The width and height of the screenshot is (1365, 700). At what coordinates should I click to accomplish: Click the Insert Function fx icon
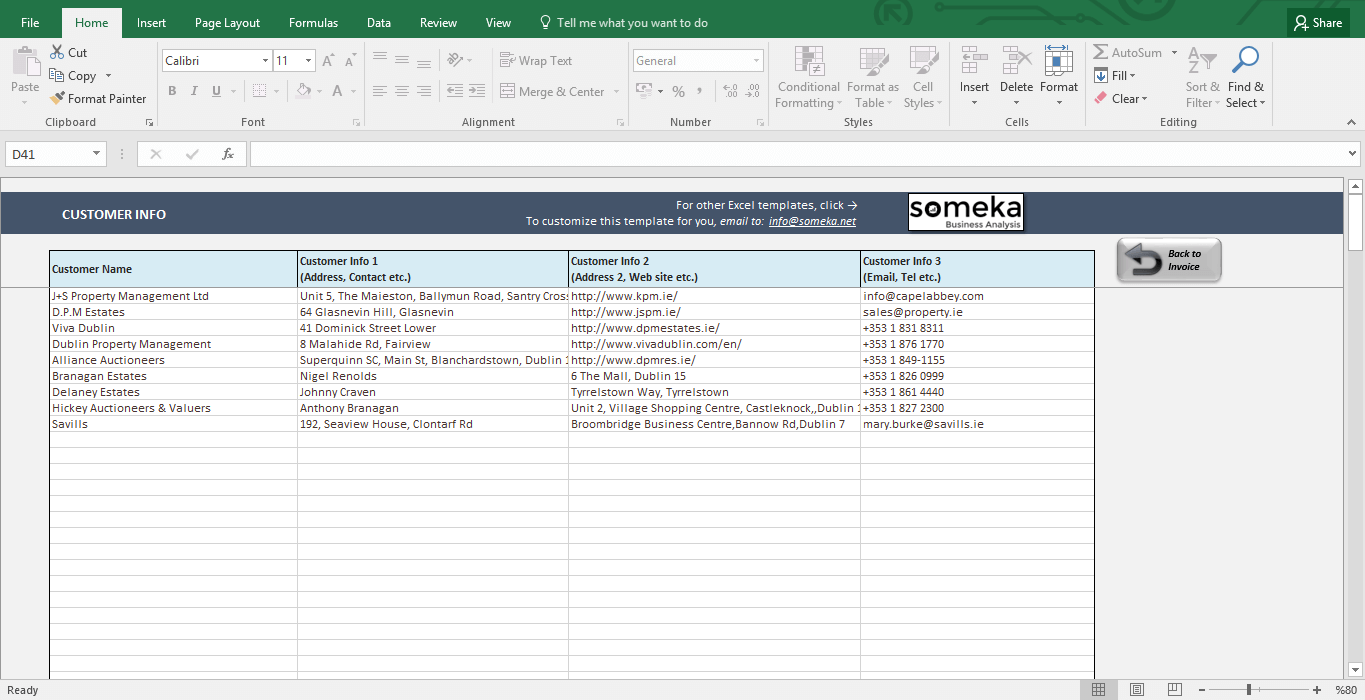point(228,154)
